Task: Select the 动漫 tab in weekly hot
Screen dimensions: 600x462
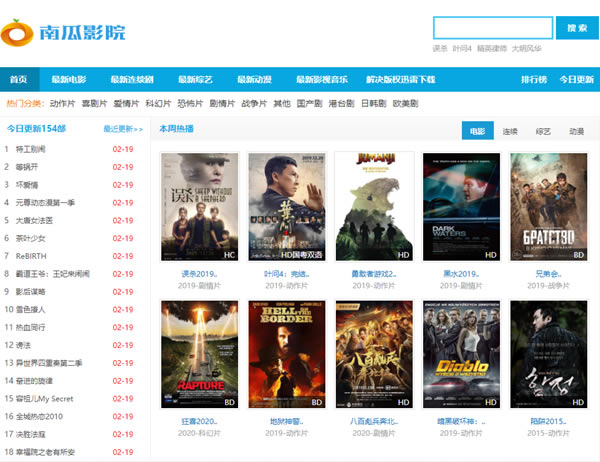Action: pos(576,131)
